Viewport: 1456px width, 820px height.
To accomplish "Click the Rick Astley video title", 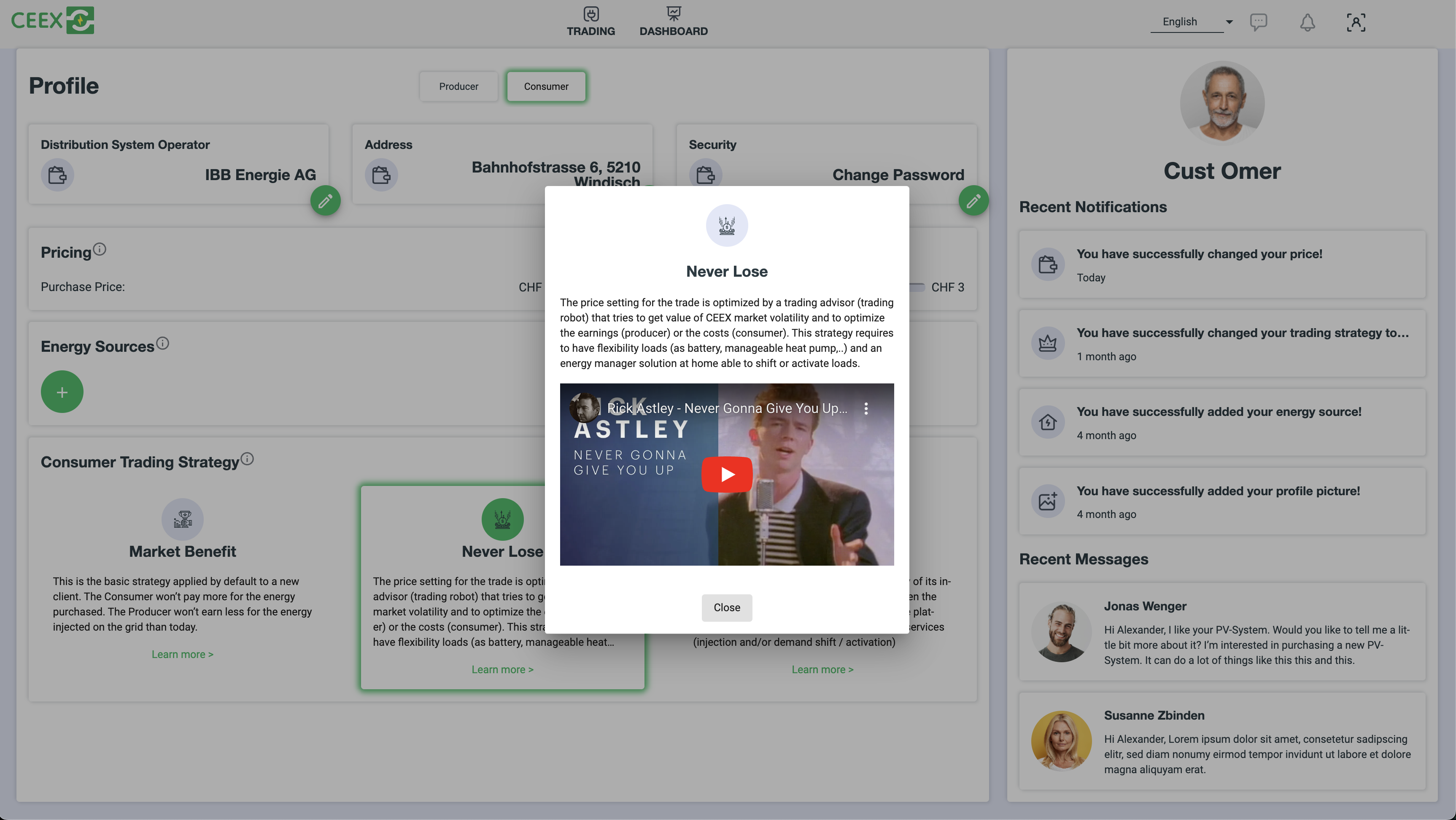I will click(x=727, y=408).
